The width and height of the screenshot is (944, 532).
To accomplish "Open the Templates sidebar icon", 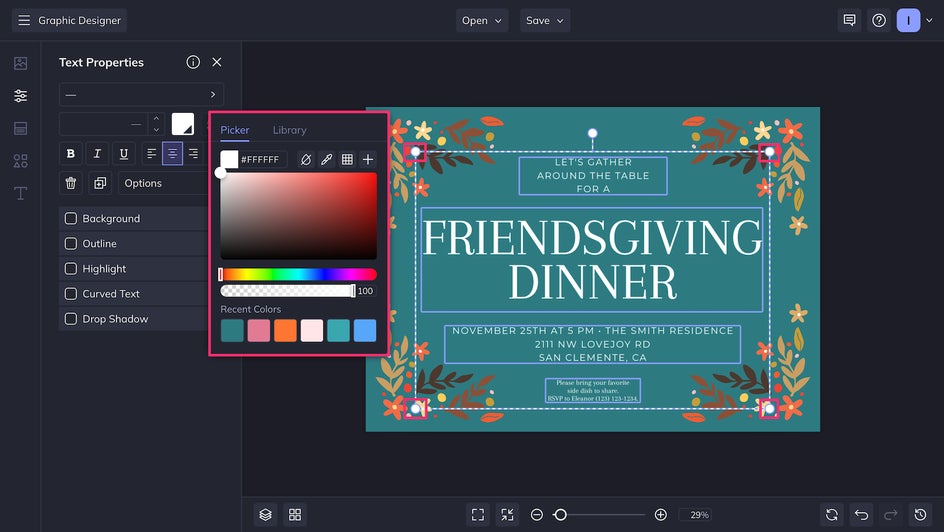I will [20, 128].
